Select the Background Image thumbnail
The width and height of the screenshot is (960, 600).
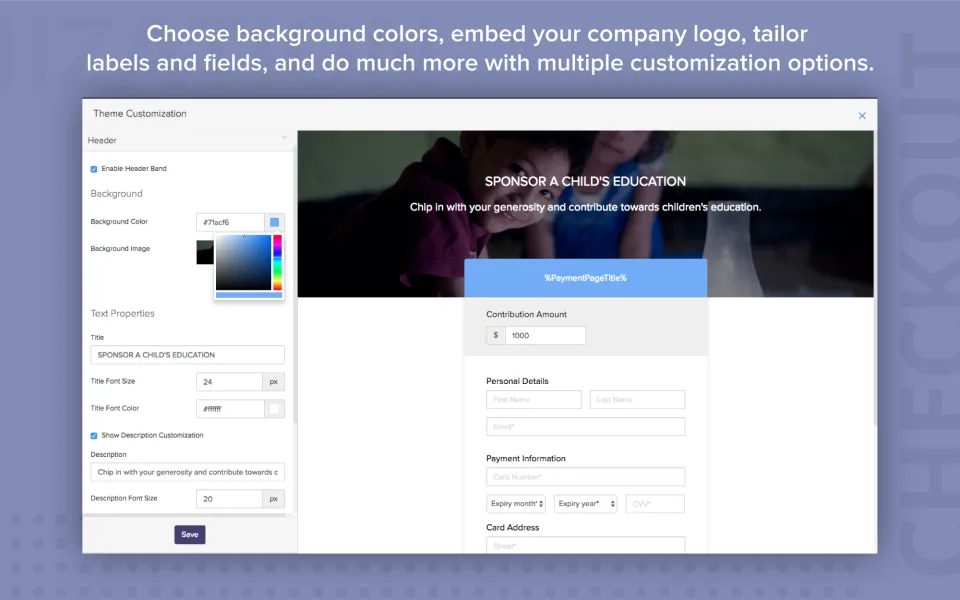pyautogui.click(x=204, y=252)
